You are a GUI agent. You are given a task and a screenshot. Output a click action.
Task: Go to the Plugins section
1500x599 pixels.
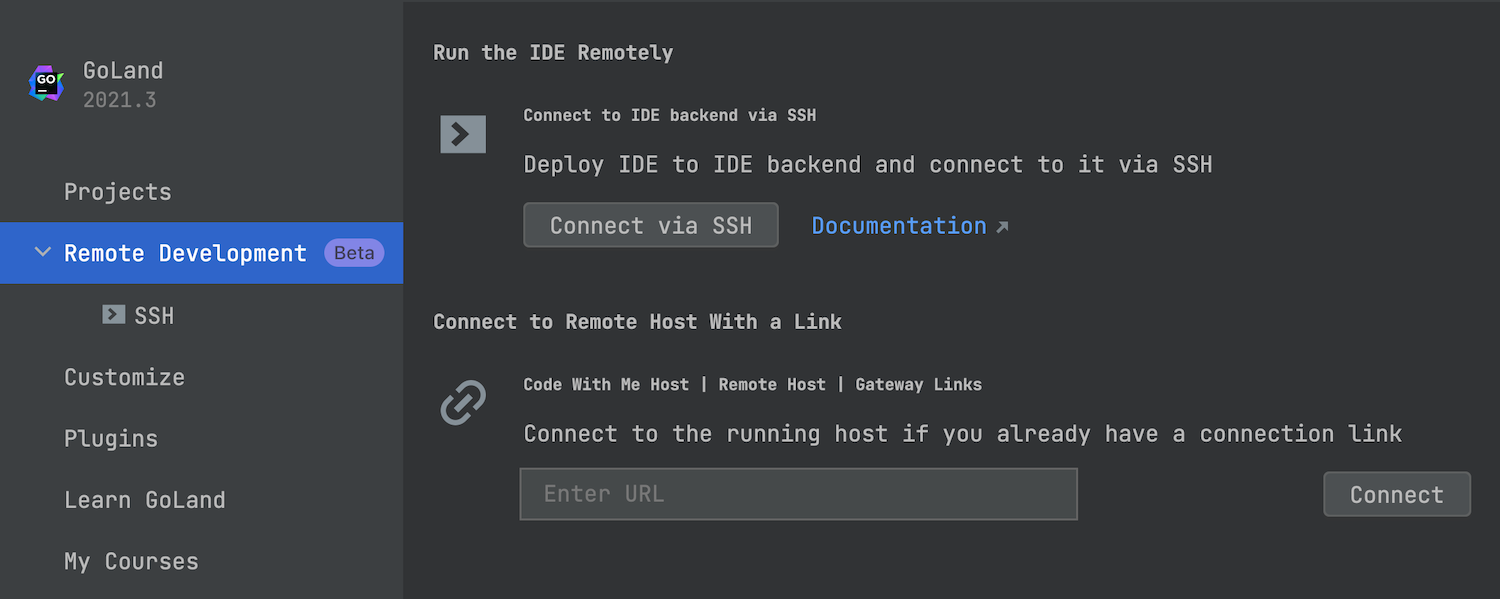pyautogui.click(x=111, y=438)
